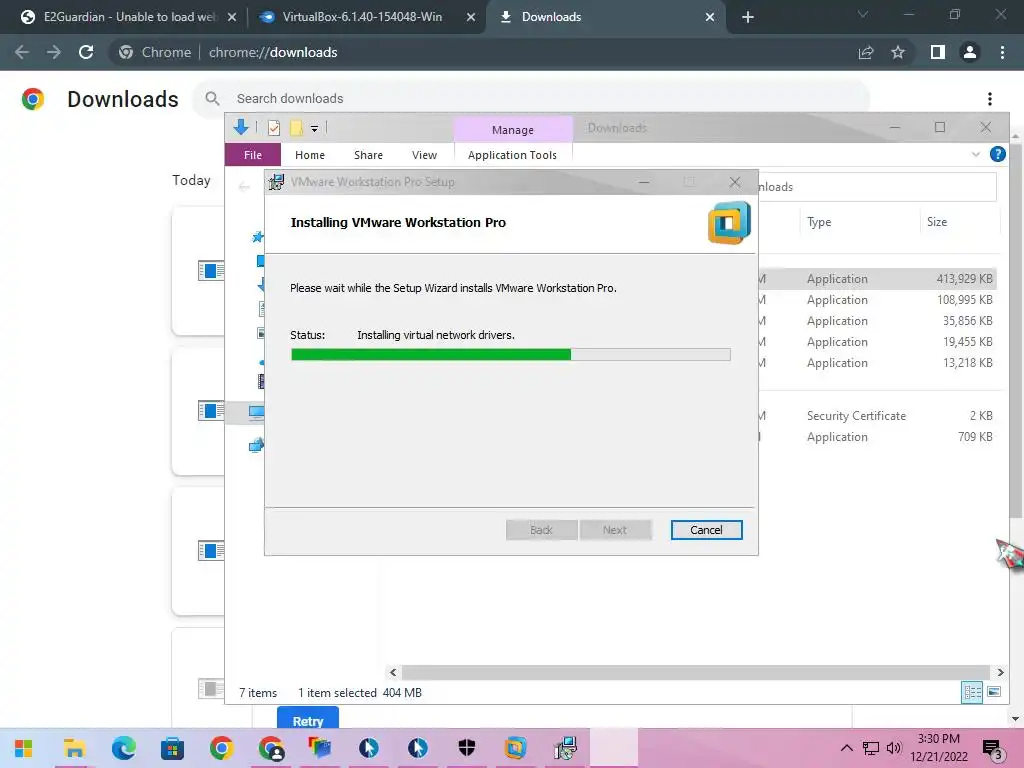The height and width of the screenshot is (768, 1024).
Task: Click the '1 item selected 404 MB' status text
Action: (x=360, y=693)
